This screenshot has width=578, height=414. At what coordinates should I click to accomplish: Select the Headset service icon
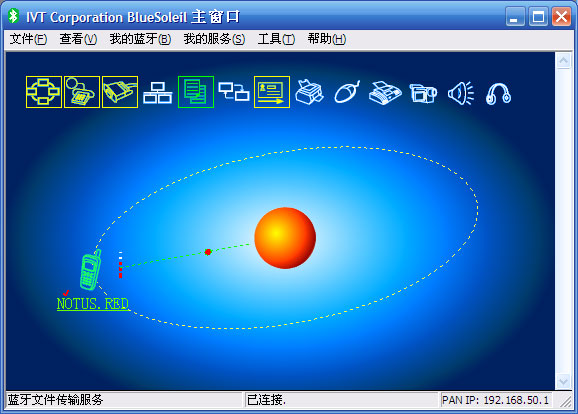pos(498,94)
